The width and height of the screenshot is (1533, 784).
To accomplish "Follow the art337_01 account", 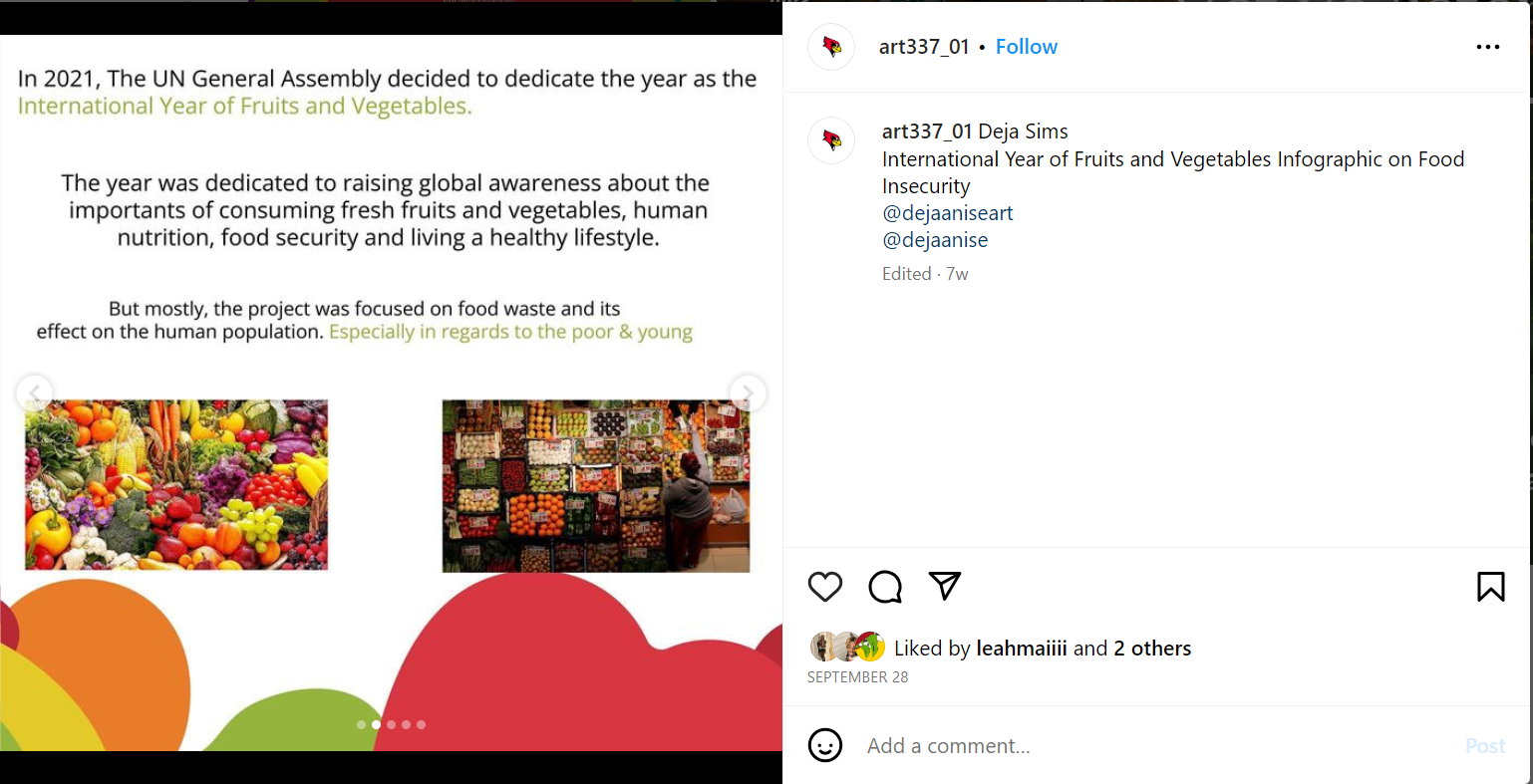I will click(x=1027, y=47).
